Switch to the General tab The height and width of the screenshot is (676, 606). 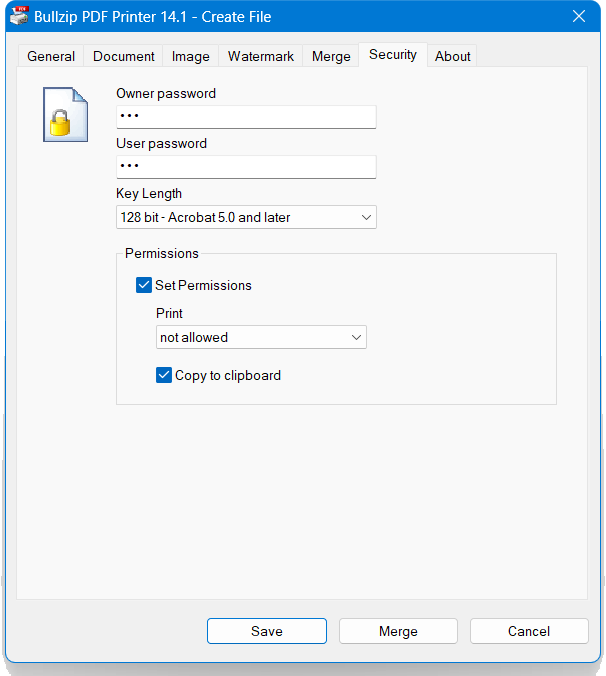(x=51, y=56)
